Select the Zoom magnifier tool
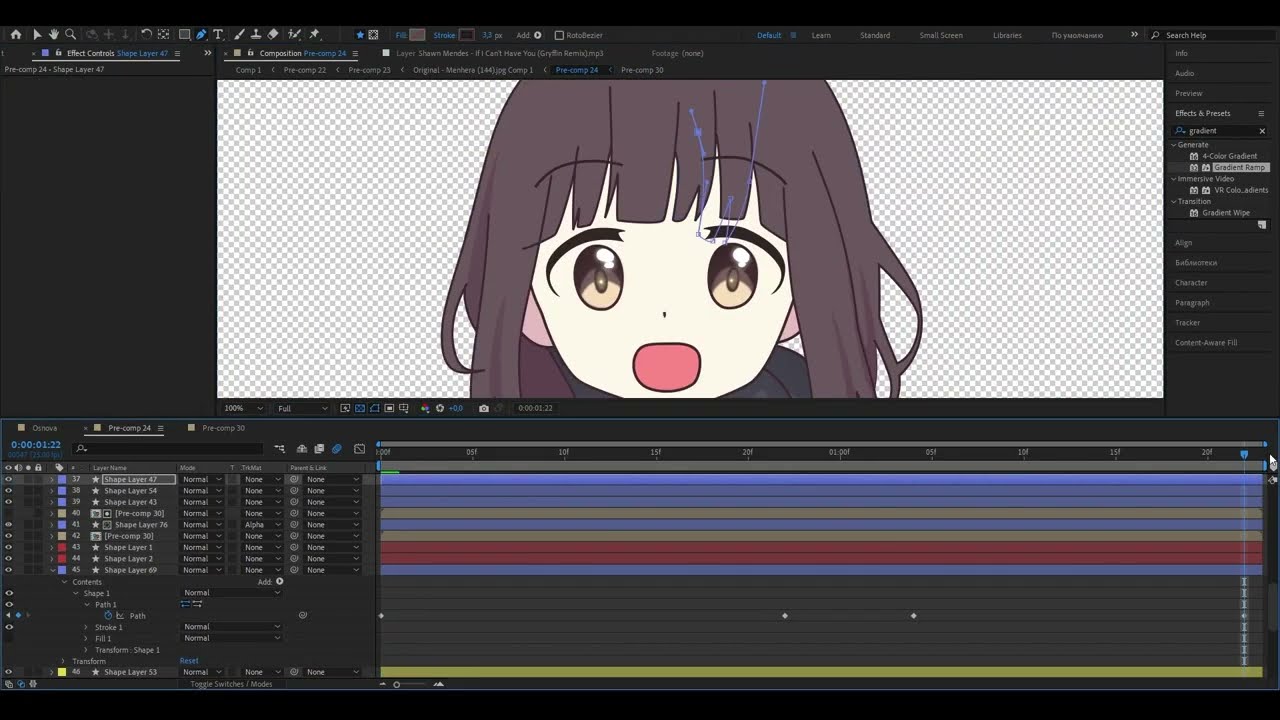 (x=70, y=34)
